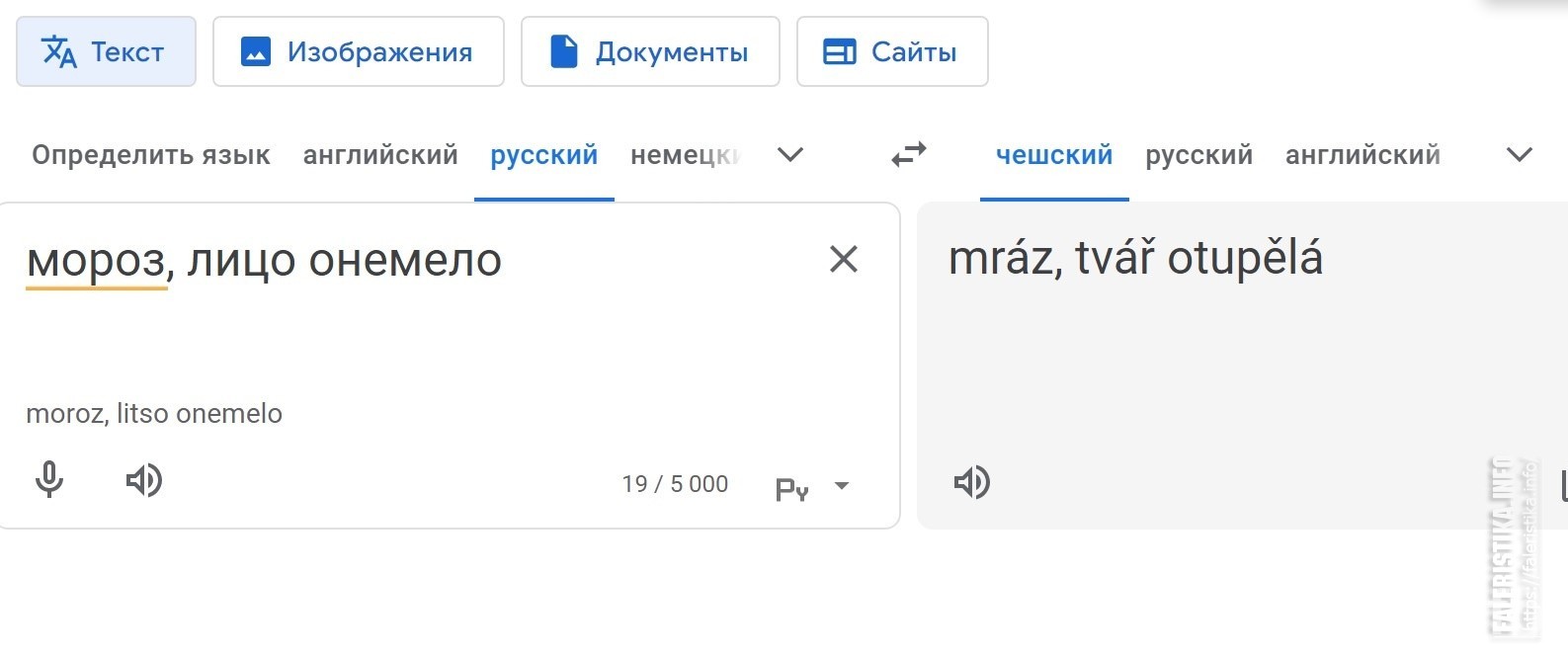This screenshot has height=657, width=1568.
Task: Set target language to русский
Action: [1198, 155]
